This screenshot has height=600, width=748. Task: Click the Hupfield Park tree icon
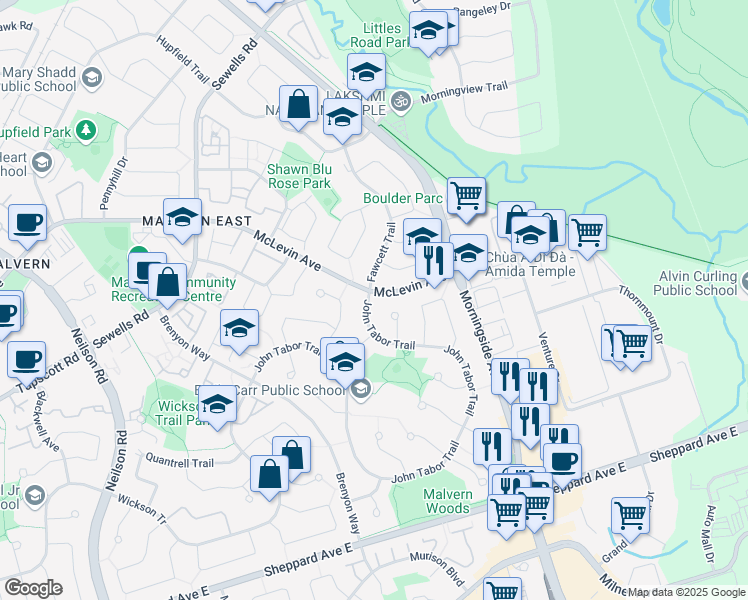(x=86, y=130)
